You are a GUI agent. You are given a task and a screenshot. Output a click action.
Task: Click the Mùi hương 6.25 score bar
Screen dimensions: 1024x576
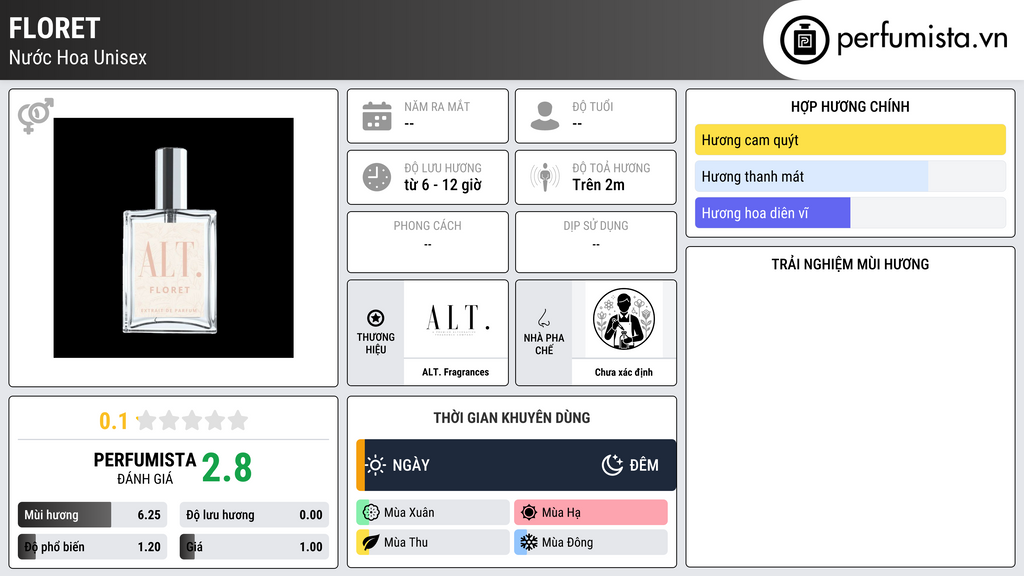[92, 515]
